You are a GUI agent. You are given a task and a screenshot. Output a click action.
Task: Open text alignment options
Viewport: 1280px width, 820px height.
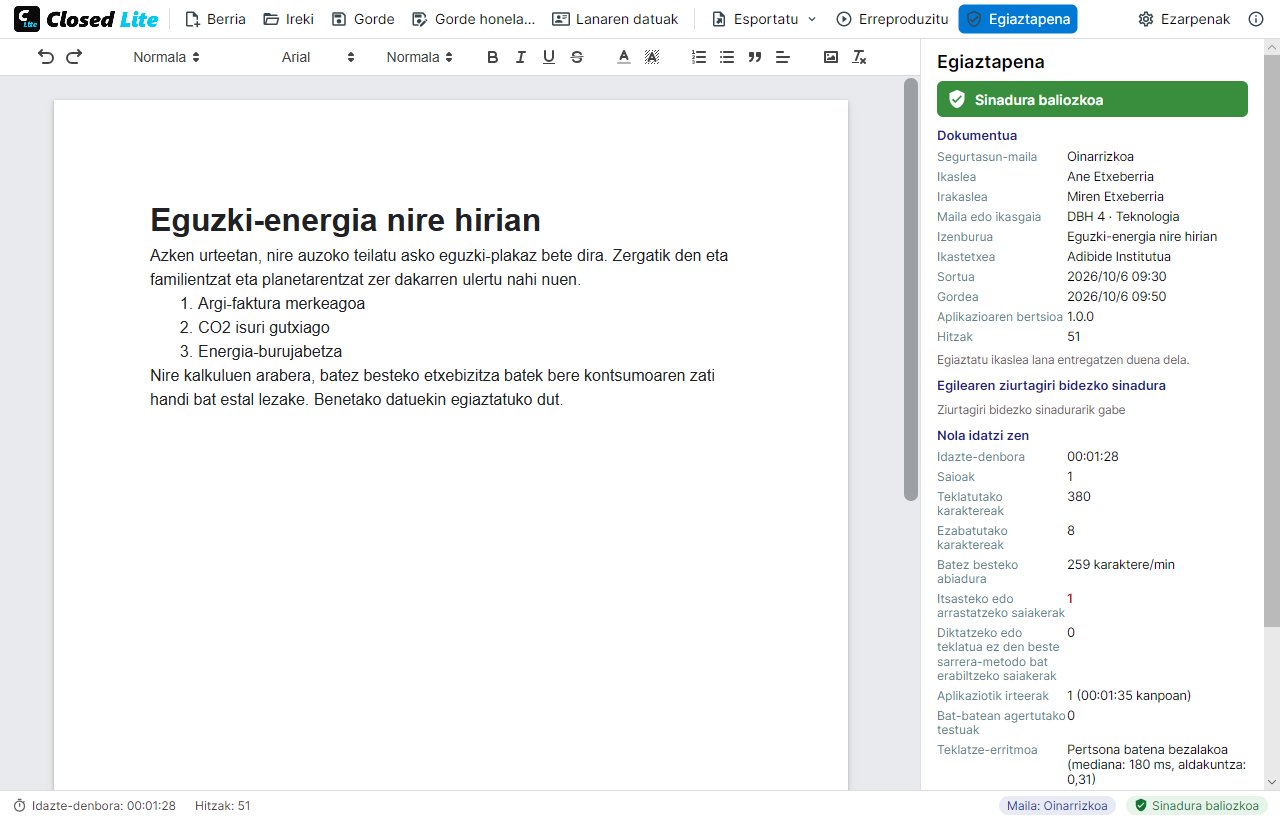(x=783, y=57)
